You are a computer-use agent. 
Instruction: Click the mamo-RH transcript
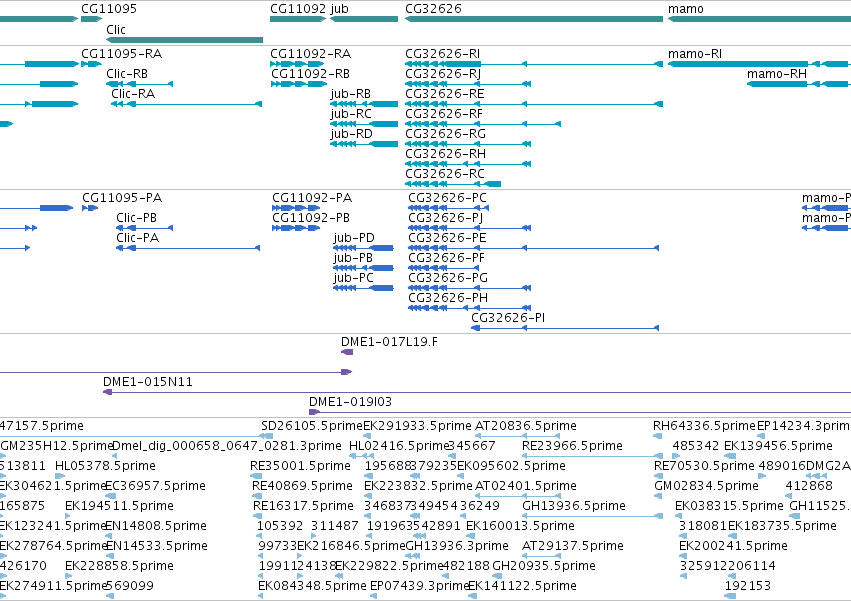799,84
